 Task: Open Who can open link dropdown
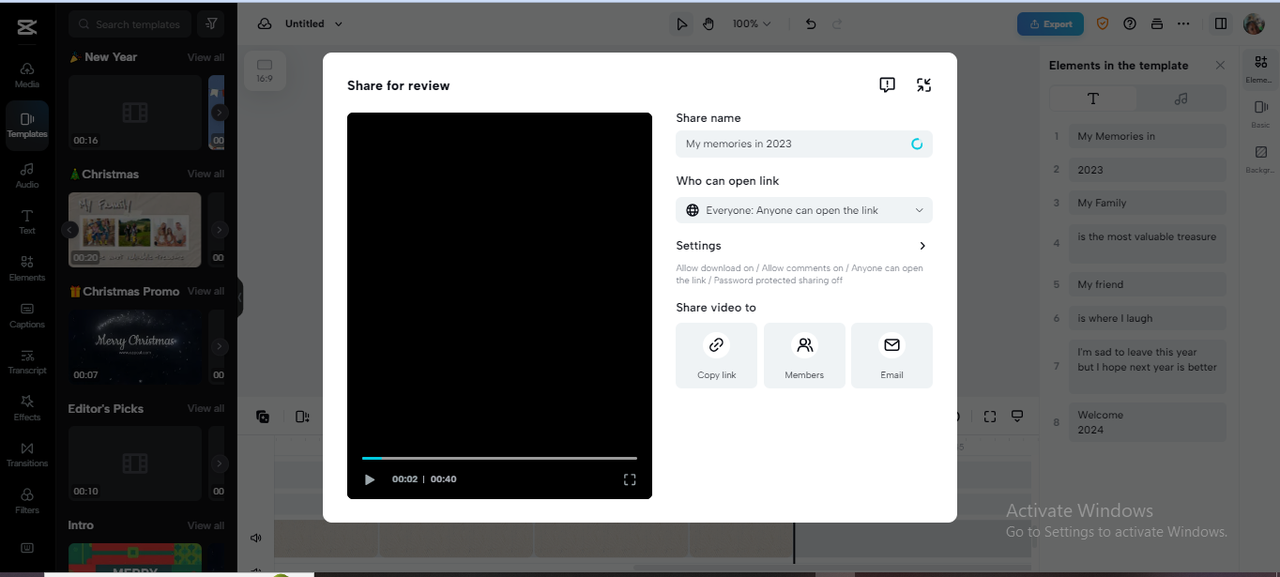pos(804,210)
